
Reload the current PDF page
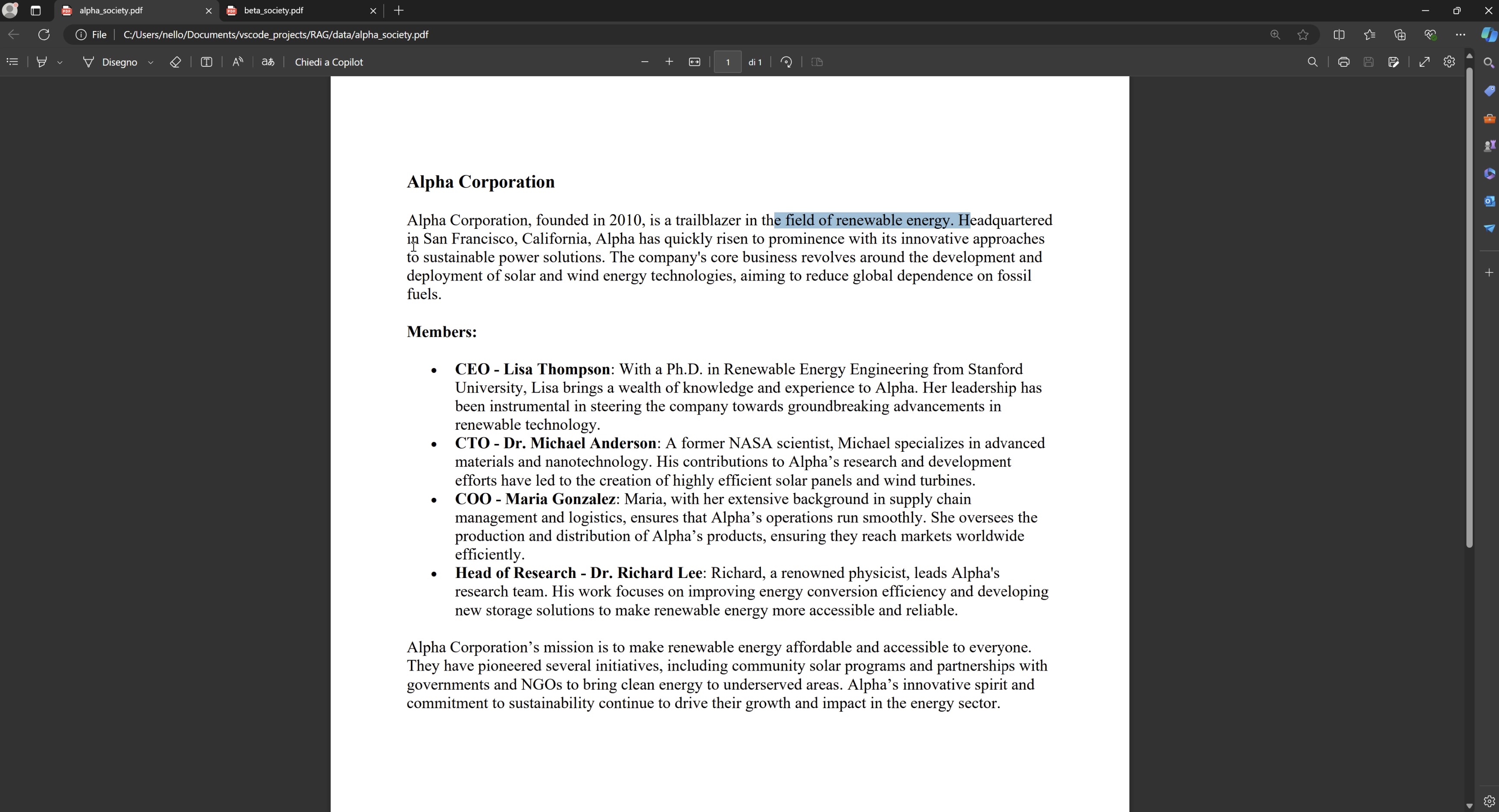[44, 34]
